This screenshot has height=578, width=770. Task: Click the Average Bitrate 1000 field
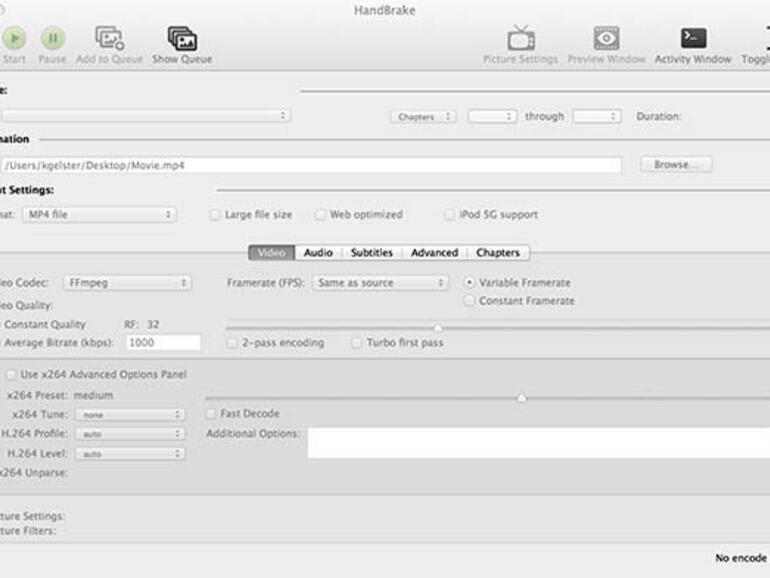click(164, 343)
